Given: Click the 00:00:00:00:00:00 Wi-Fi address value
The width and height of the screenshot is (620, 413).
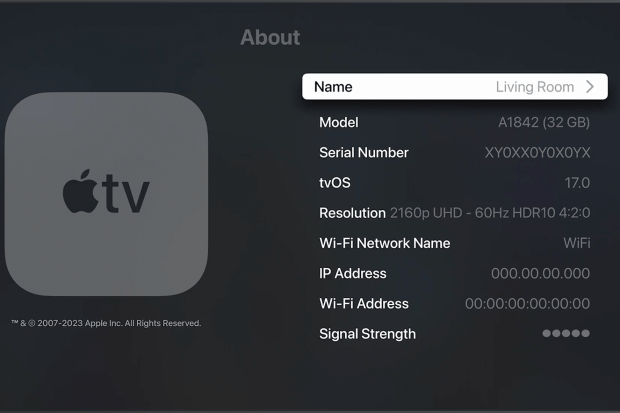Looking at the screenshot, I should click(x=527, y=303).
